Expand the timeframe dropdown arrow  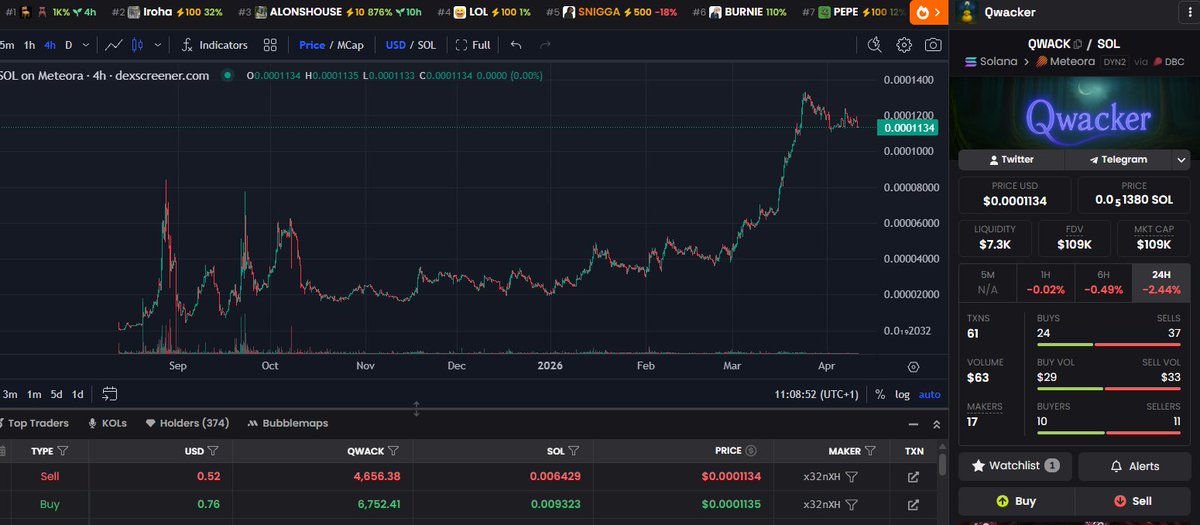coord(88,45)
